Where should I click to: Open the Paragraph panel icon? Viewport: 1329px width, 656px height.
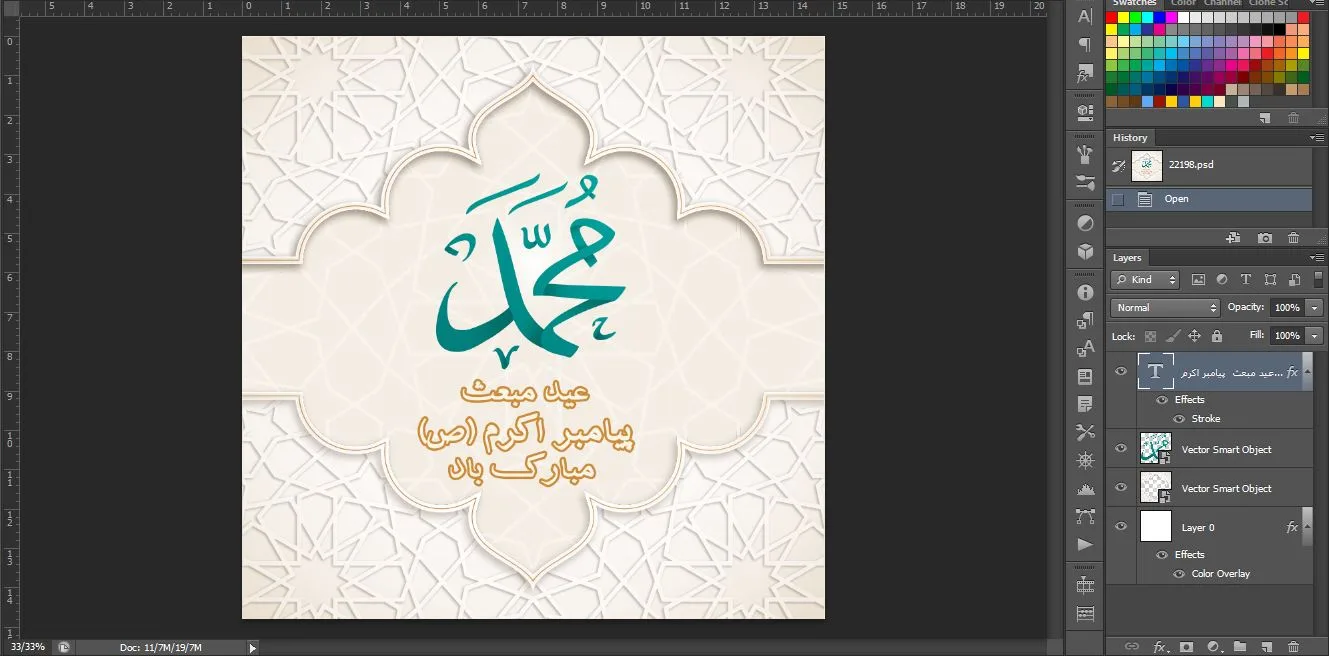(x=1085, y=45)
